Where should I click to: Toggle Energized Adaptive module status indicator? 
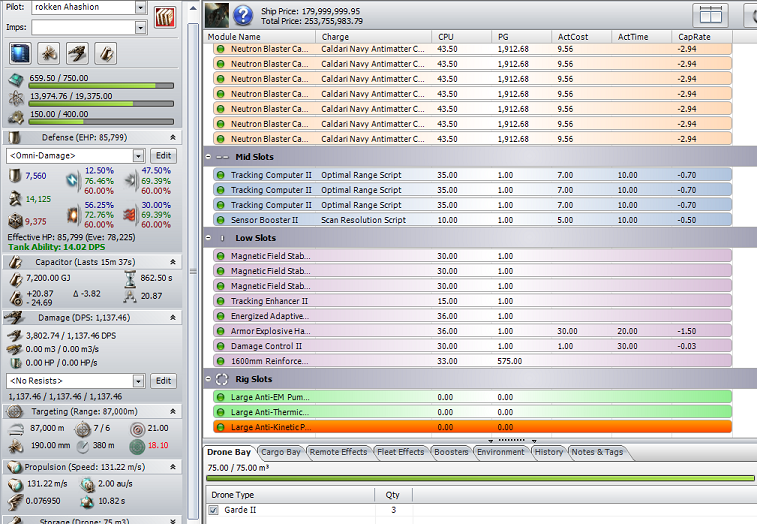click(221, 316)
